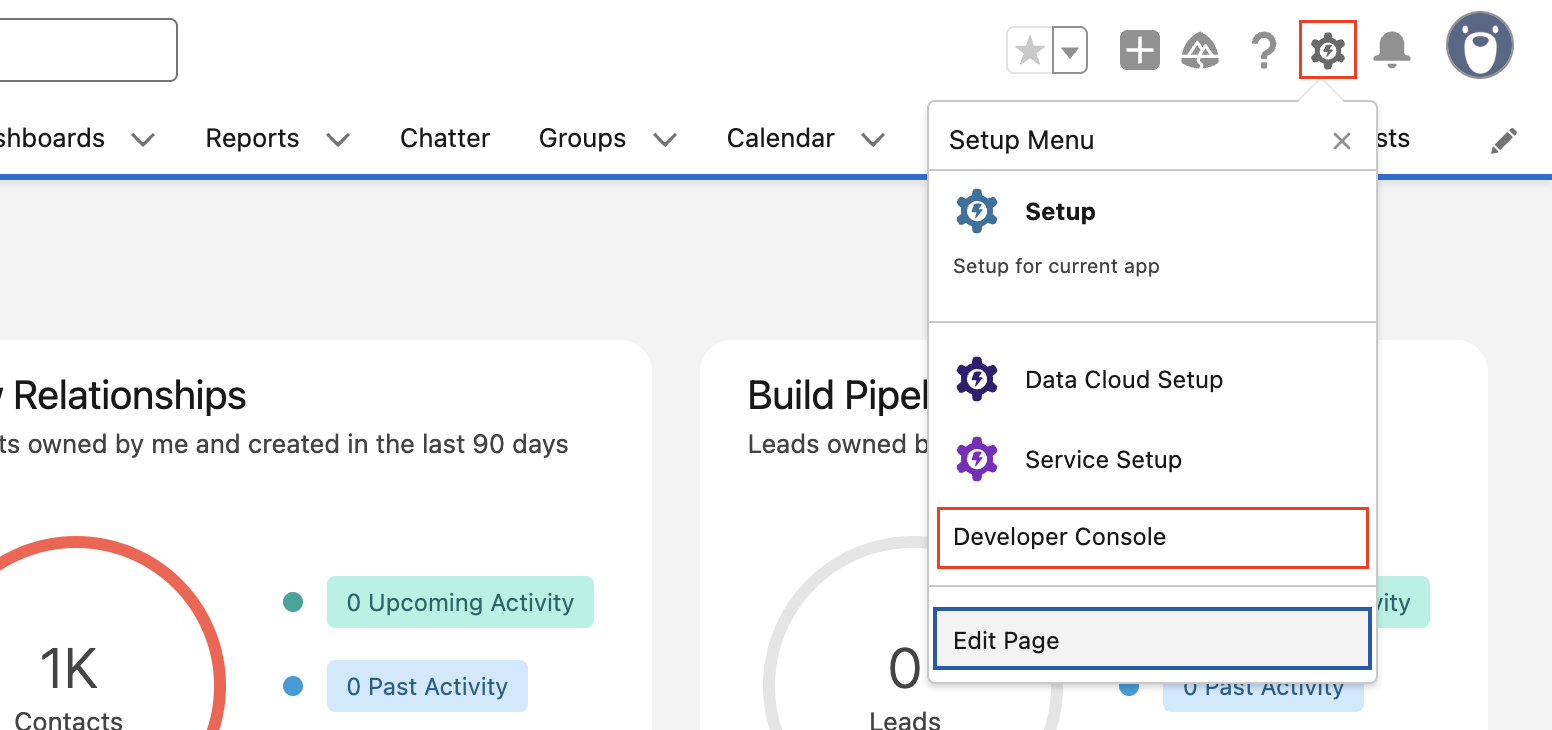Choose Edit Page menu entry

tap(1152, 638)
